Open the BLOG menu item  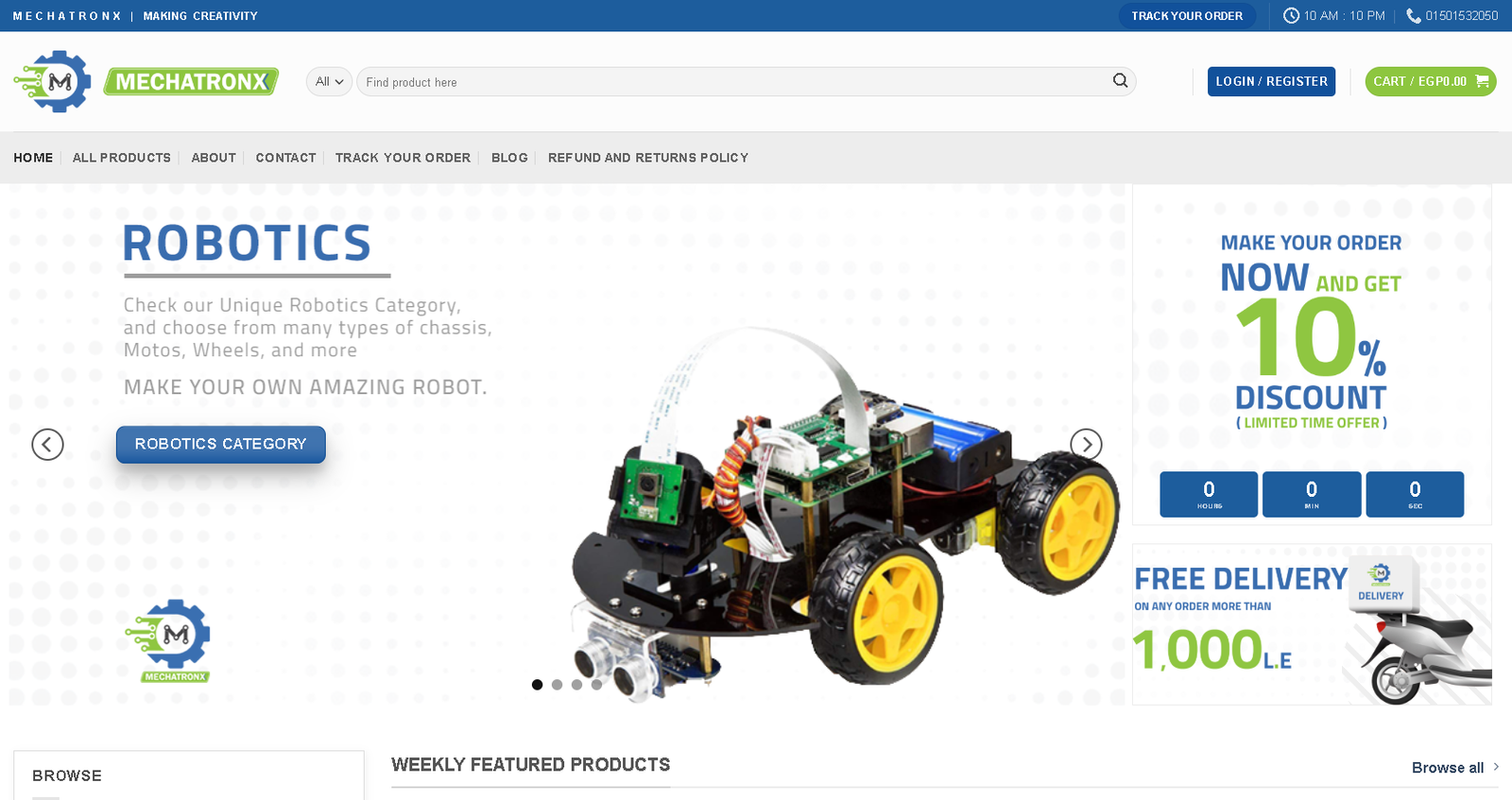509,158
